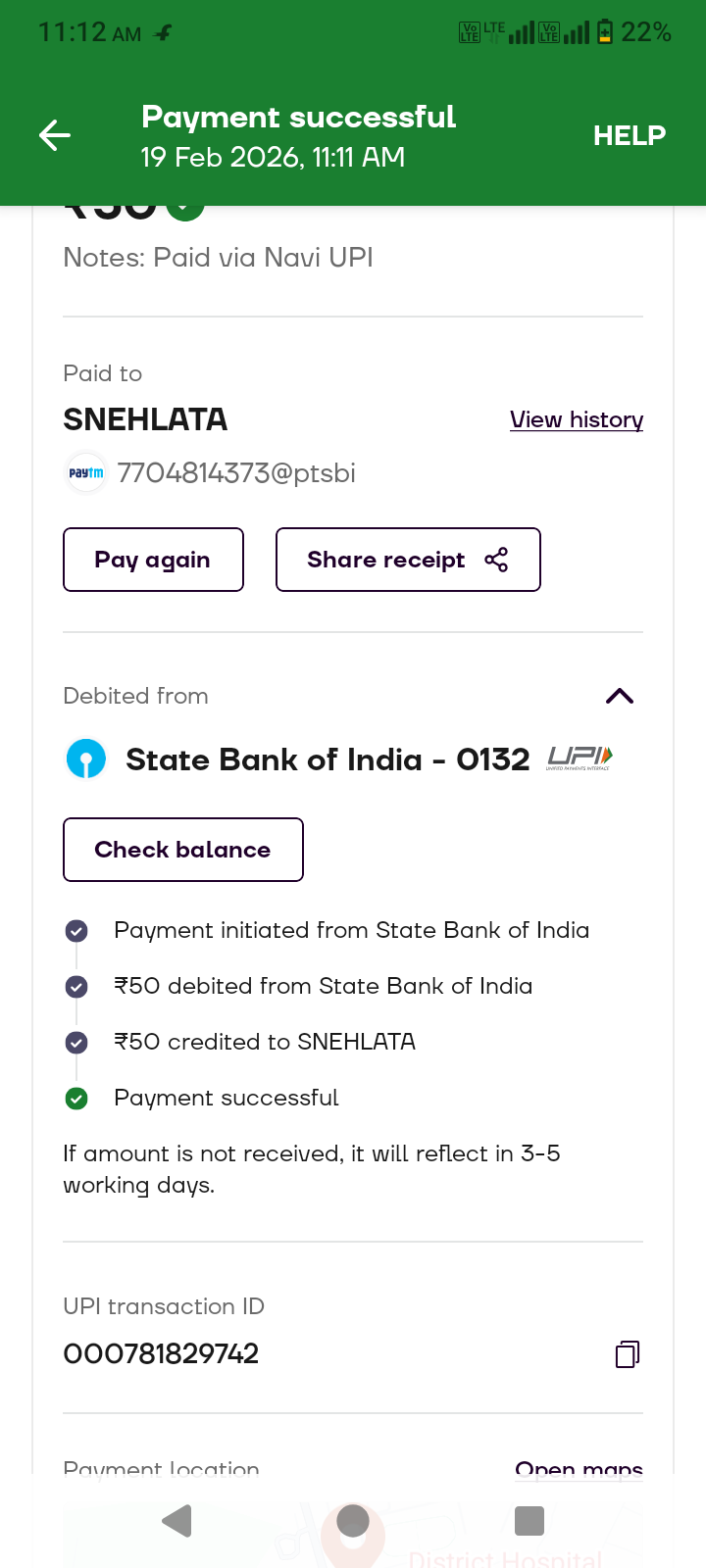The image size is (706, 1568).
Task: Tap the green Payment successful checkmark
Action: click(76, 1099)
